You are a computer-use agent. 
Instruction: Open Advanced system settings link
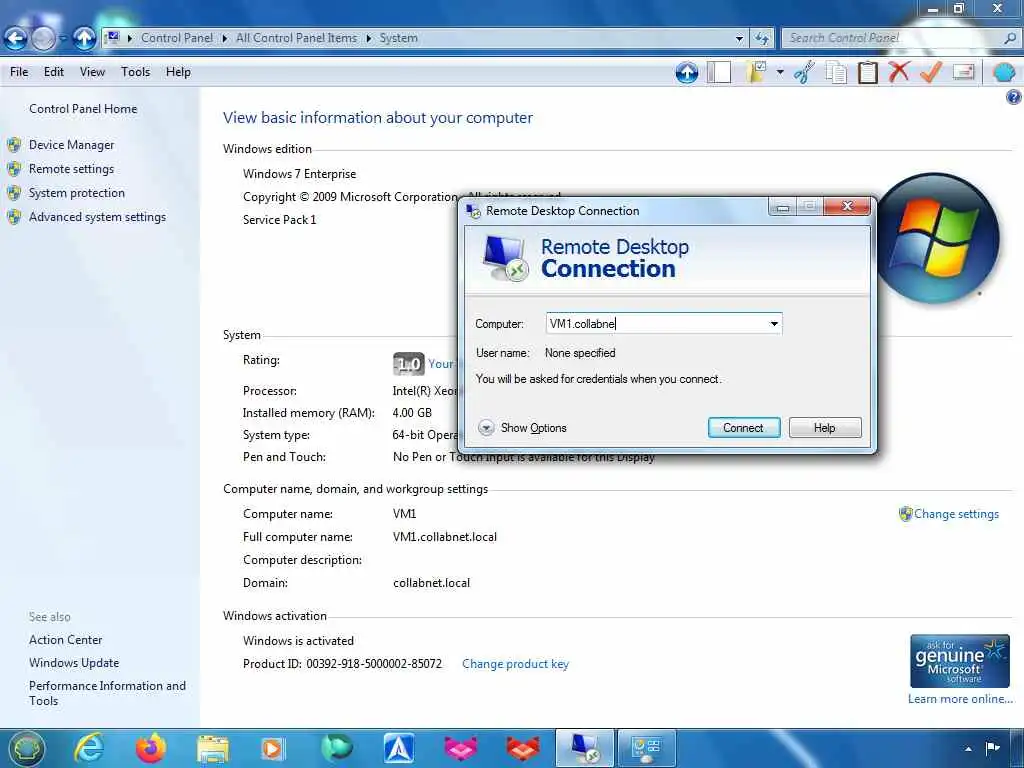[x=97, y=217]
